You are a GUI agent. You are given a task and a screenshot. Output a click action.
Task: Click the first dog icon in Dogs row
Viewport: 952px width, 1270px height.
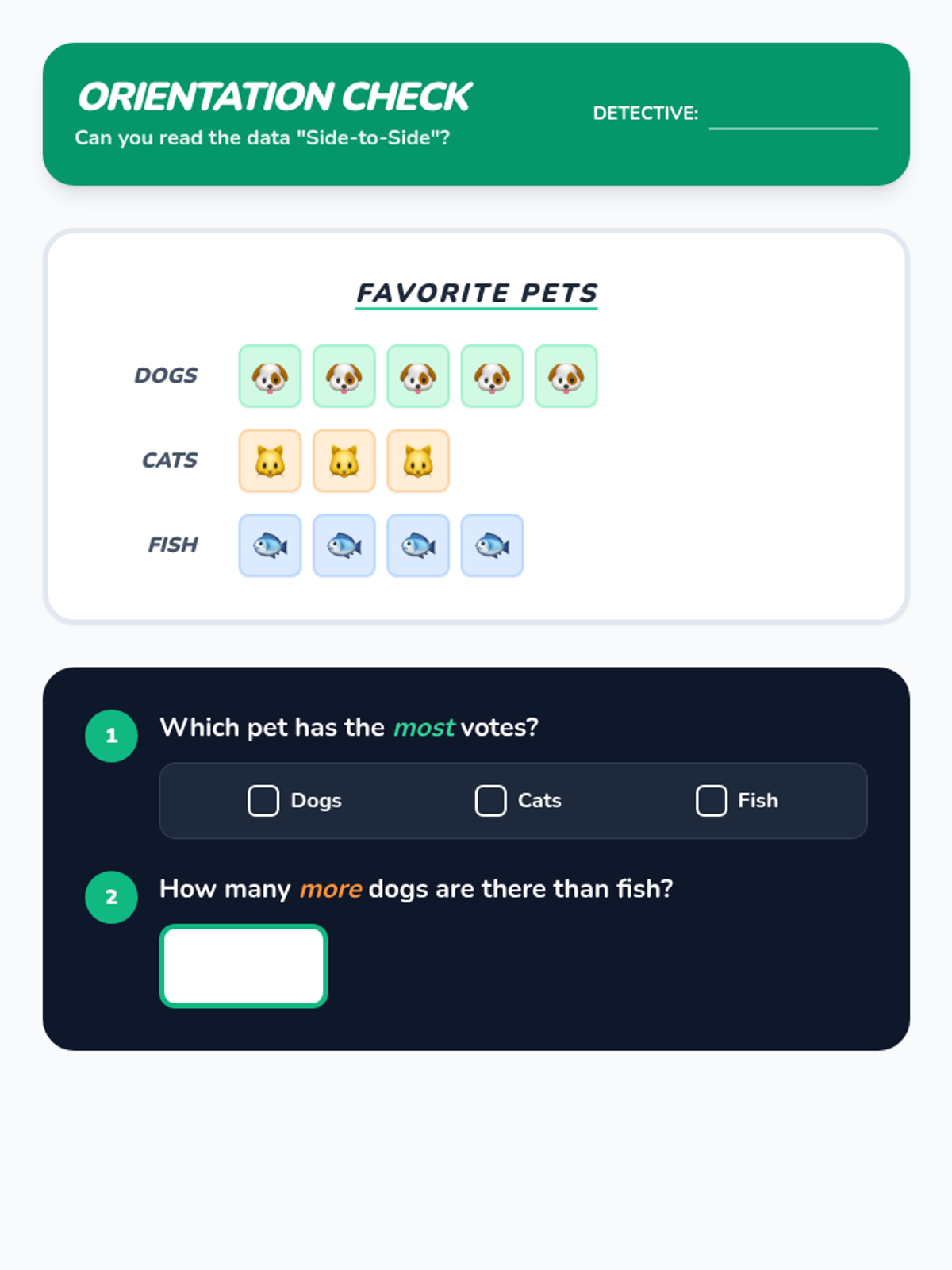[270, 376]
